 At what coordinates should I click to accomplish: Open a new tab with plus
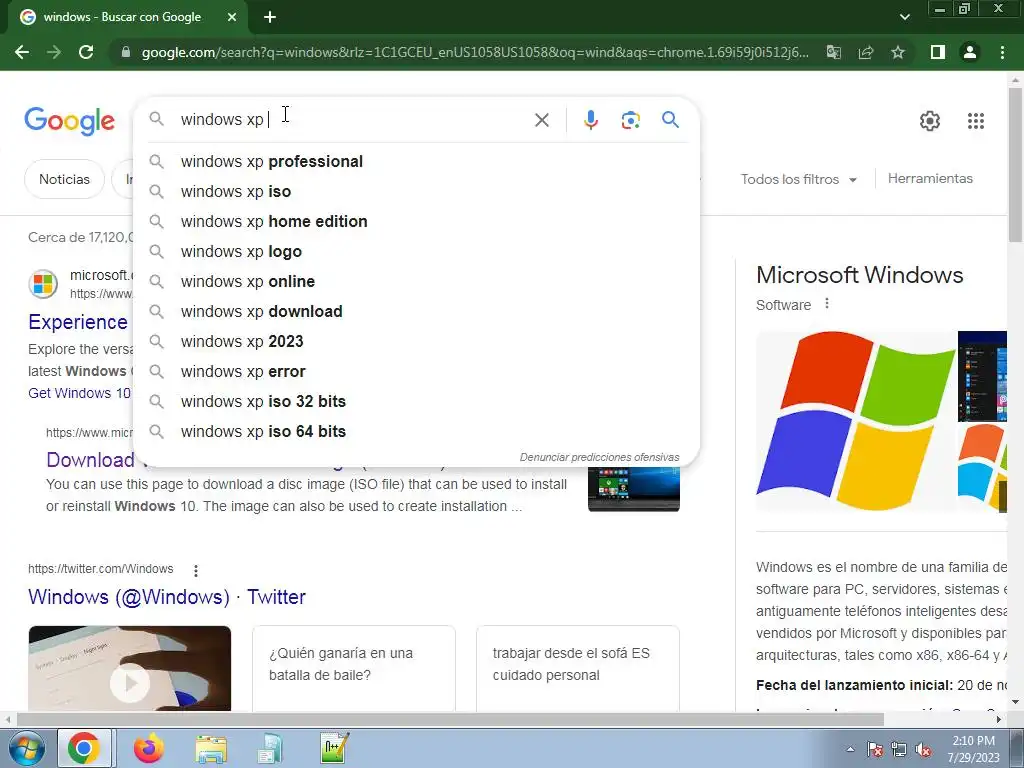tap(270, 17)
